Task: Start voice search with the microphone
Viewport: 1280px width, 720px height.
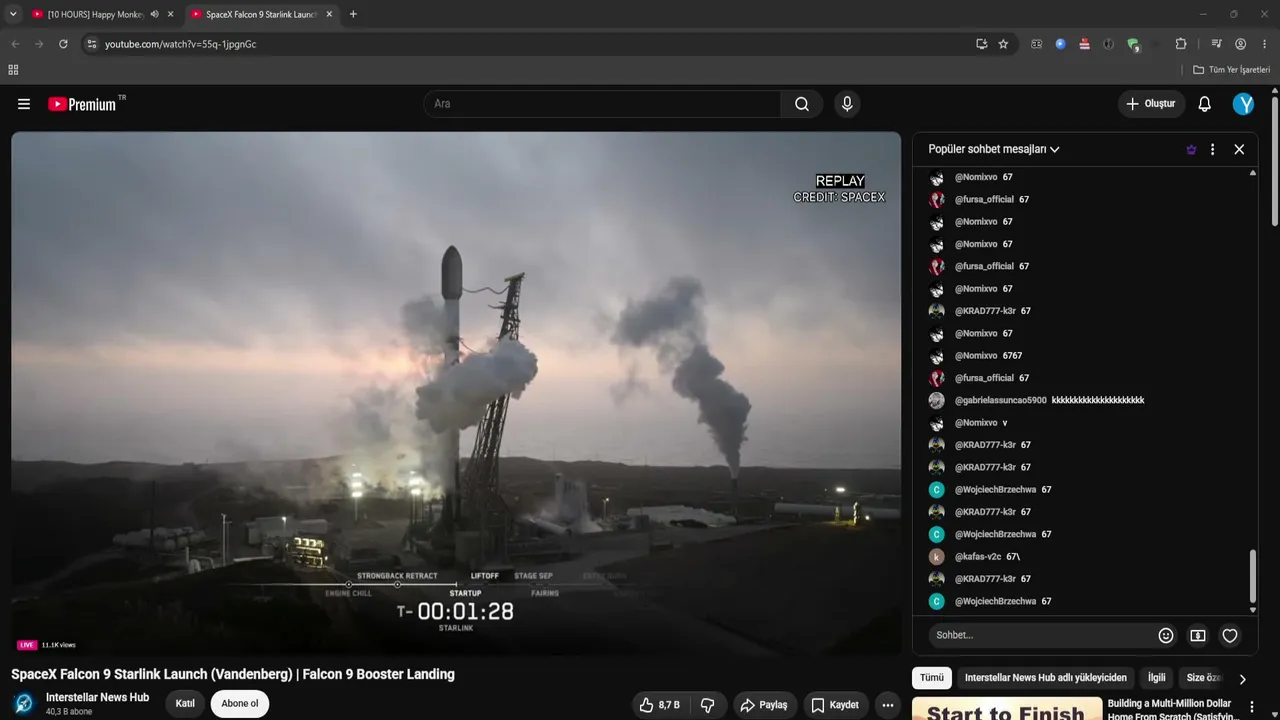Action: click(x=847, y=104)
